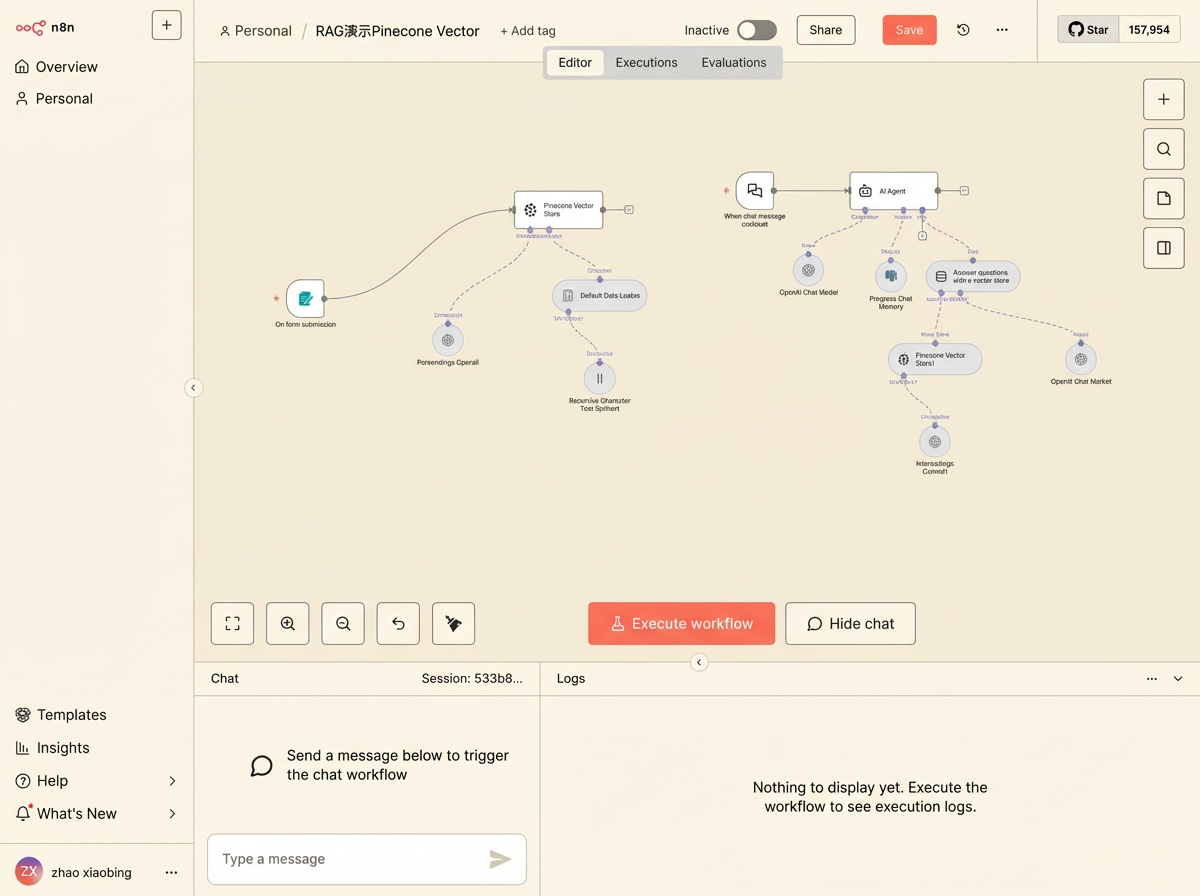
Task: Zoom in on the workflow canvas
Action: point(288,624)
